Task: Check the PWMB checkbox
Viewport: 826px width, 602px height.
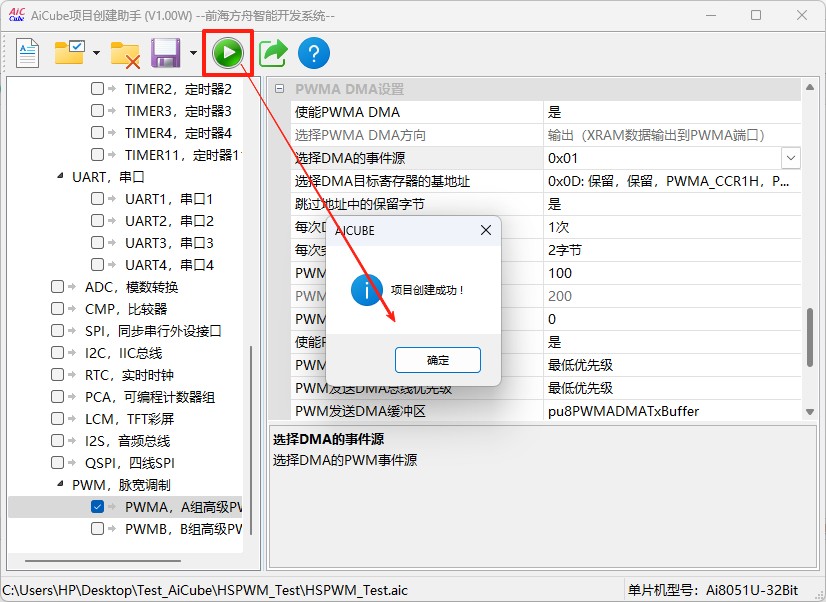Action: click(97, 528)
